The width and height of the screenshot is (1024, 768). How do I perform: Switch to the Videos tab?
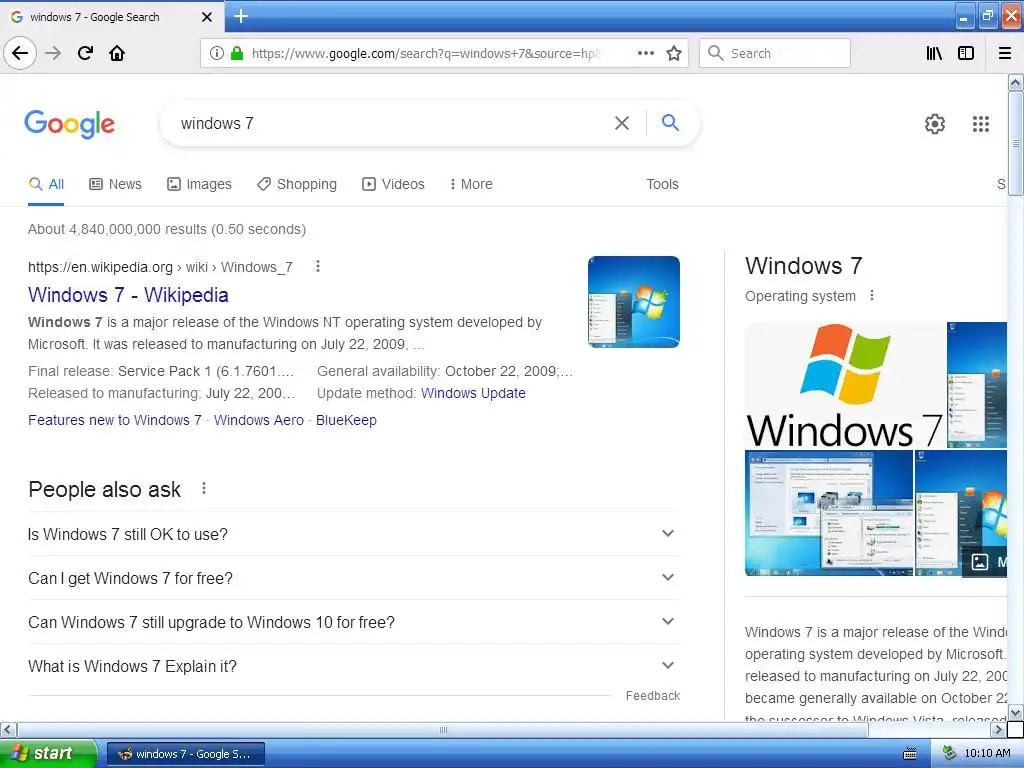[x=393, y=184]
